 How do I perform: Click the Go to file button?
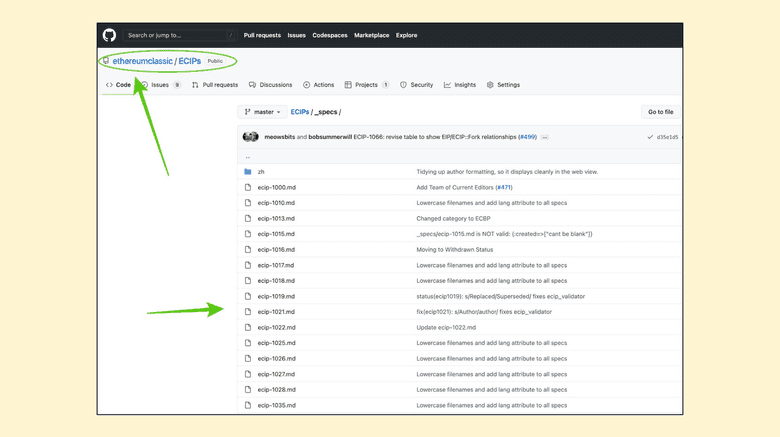[x=660, y=112]
